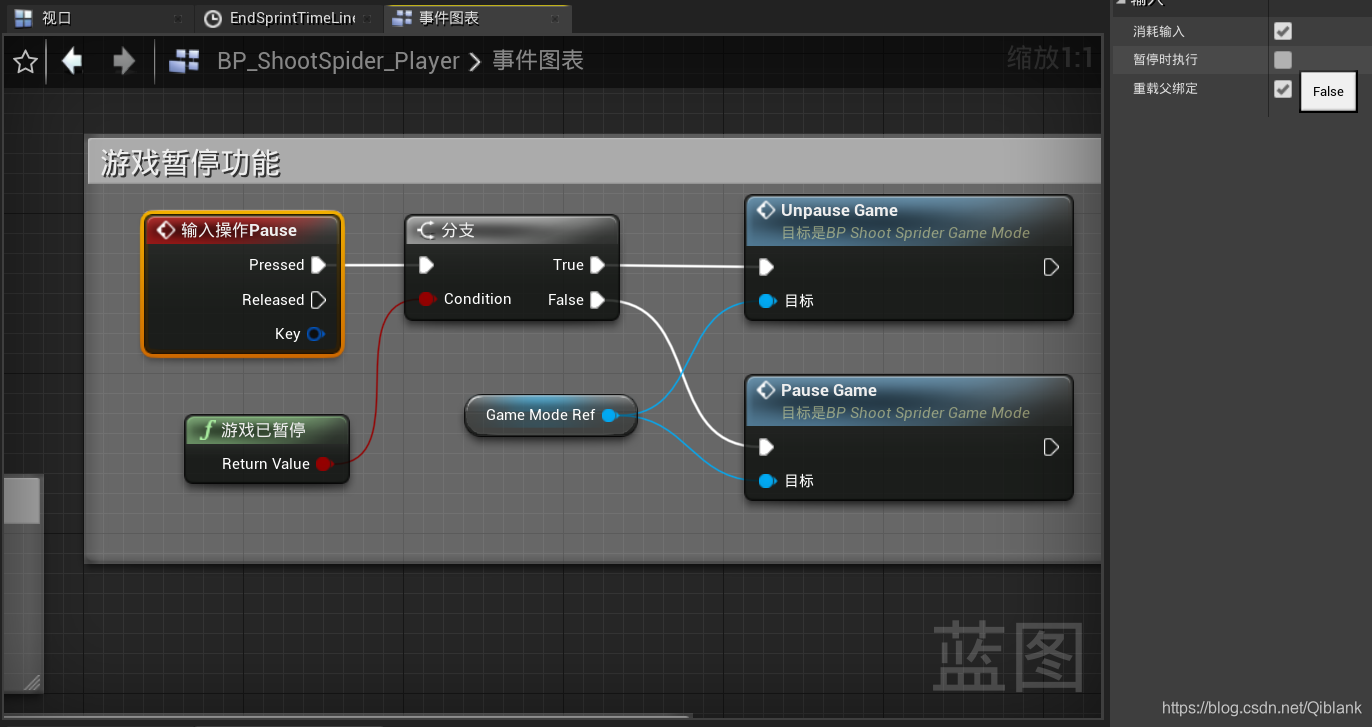The image size is (1372, 727).
Task: Click Pause Game input exec pin
Action: (766, 447)
